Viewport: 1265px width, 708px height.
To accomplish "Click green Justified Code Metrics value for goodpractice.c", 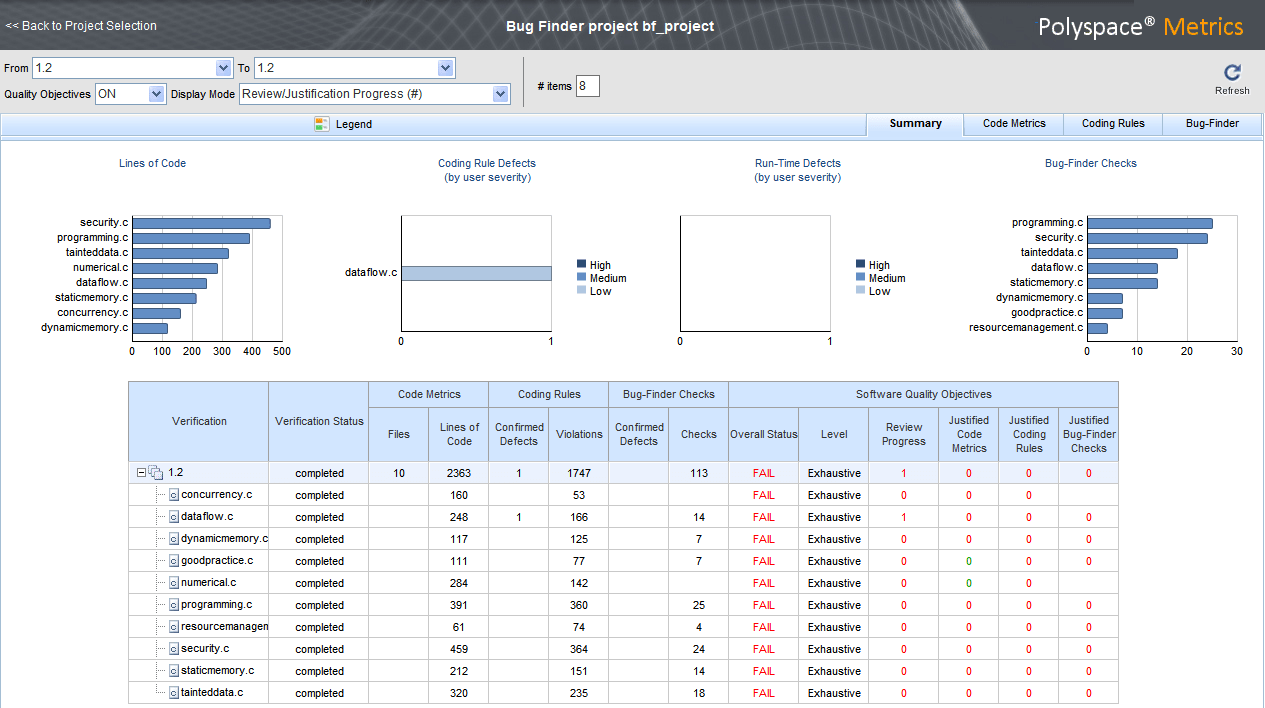I will 968,561.
